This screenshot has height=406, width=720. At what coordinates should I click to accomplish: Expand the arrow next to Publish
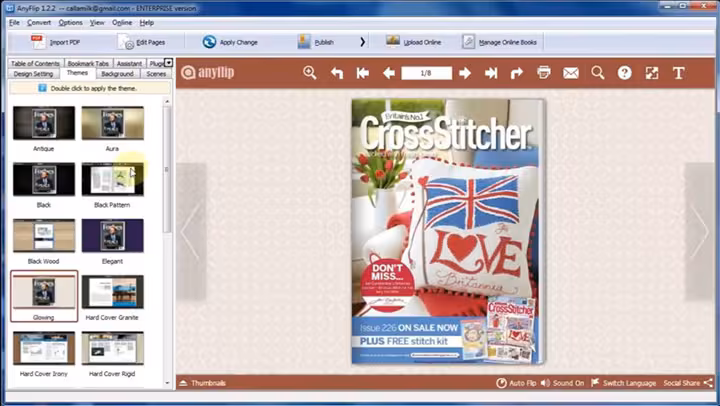[x=362, y=42]
